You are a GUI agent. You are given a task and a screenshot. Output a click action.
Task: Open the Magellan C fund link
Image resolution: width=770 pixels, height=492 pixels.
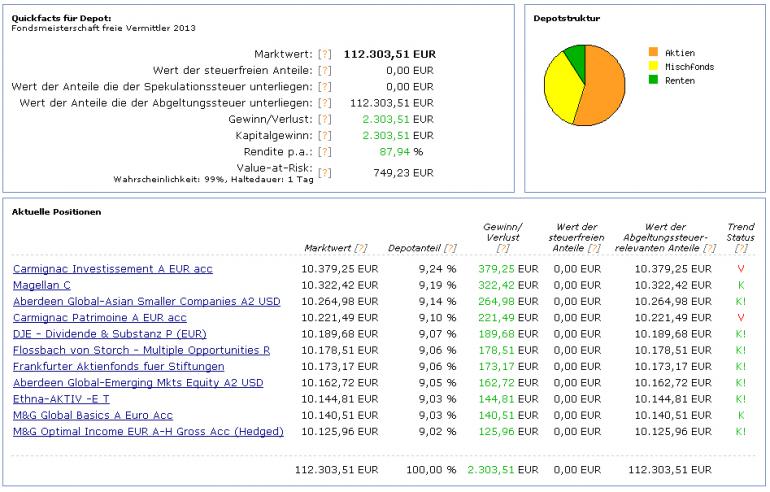click(x=42, y=285)
